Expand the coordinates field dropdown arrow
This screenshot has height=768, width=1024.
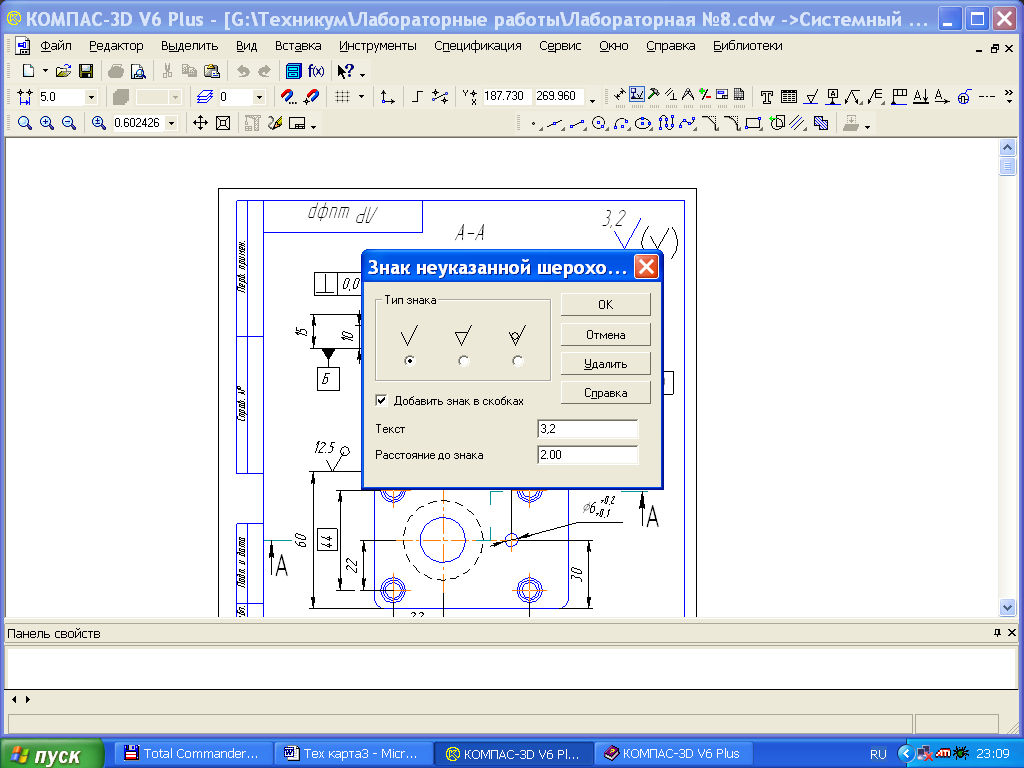592,99
